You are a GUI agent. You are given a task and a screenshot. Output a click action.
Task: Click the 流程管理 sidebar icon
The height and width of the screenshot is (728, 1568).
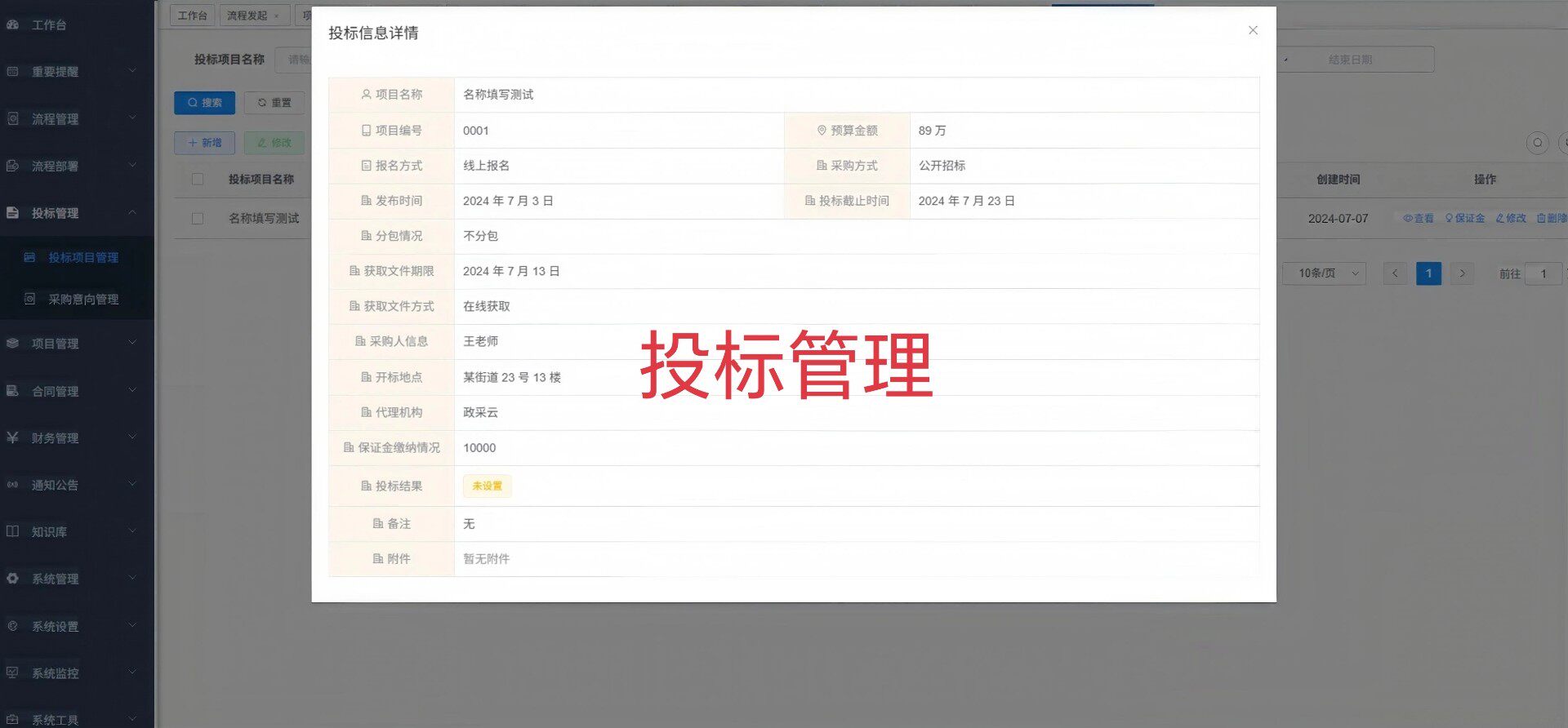pyautogui.click(x=12, y=118)
